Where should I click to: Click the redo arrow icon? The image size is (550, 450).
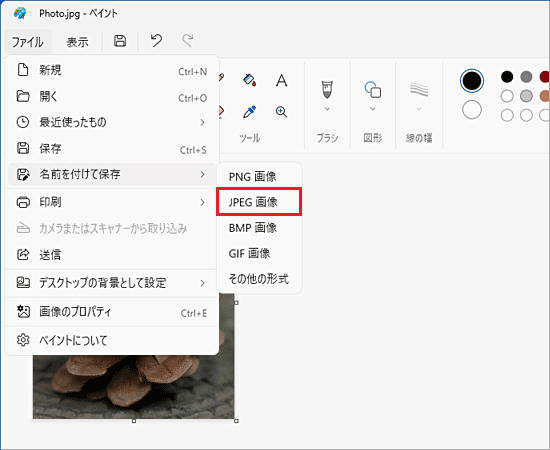(x=188, y=41)
